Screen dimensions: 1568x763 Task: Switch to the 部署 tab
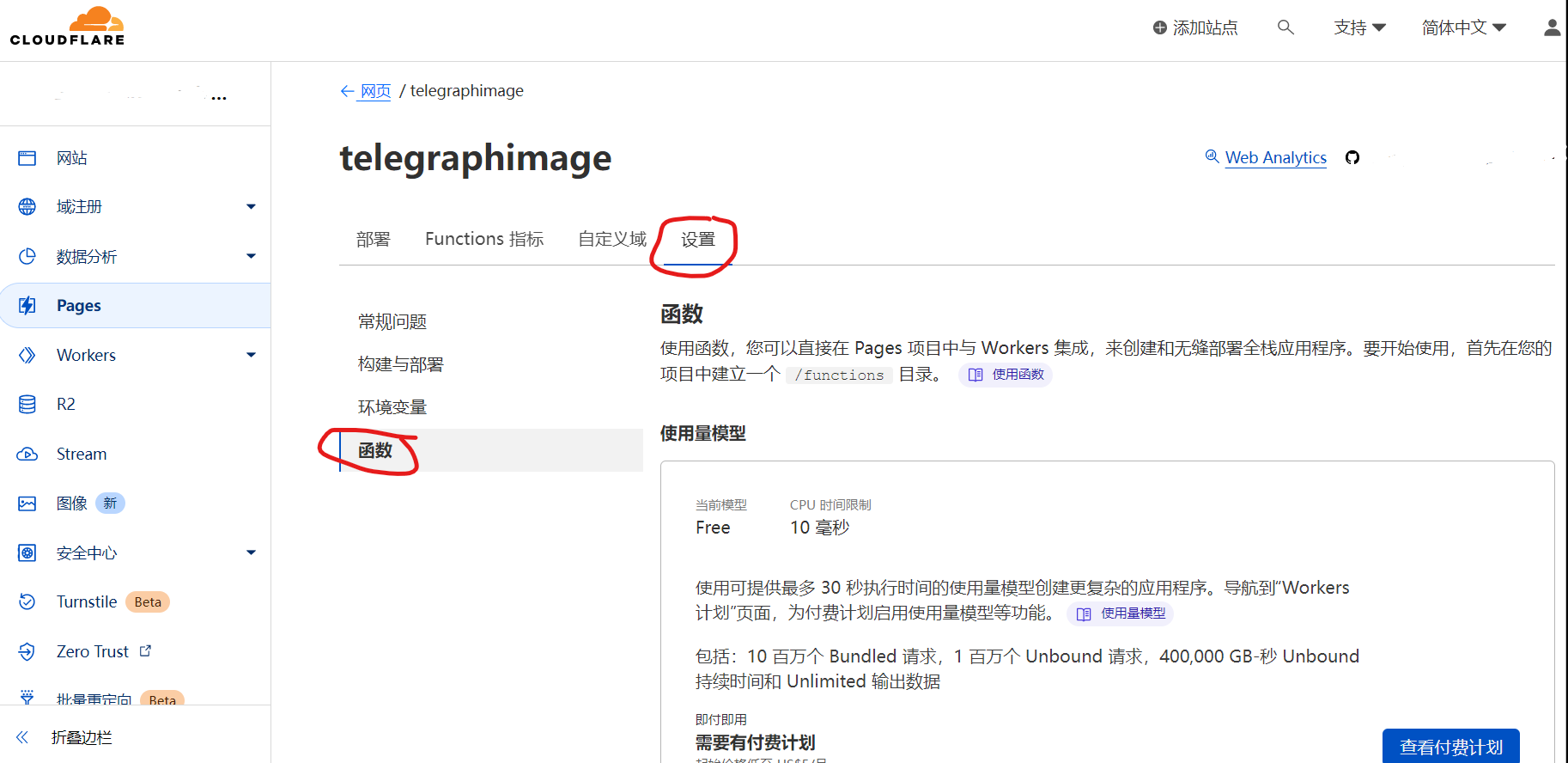pos(374,239)
